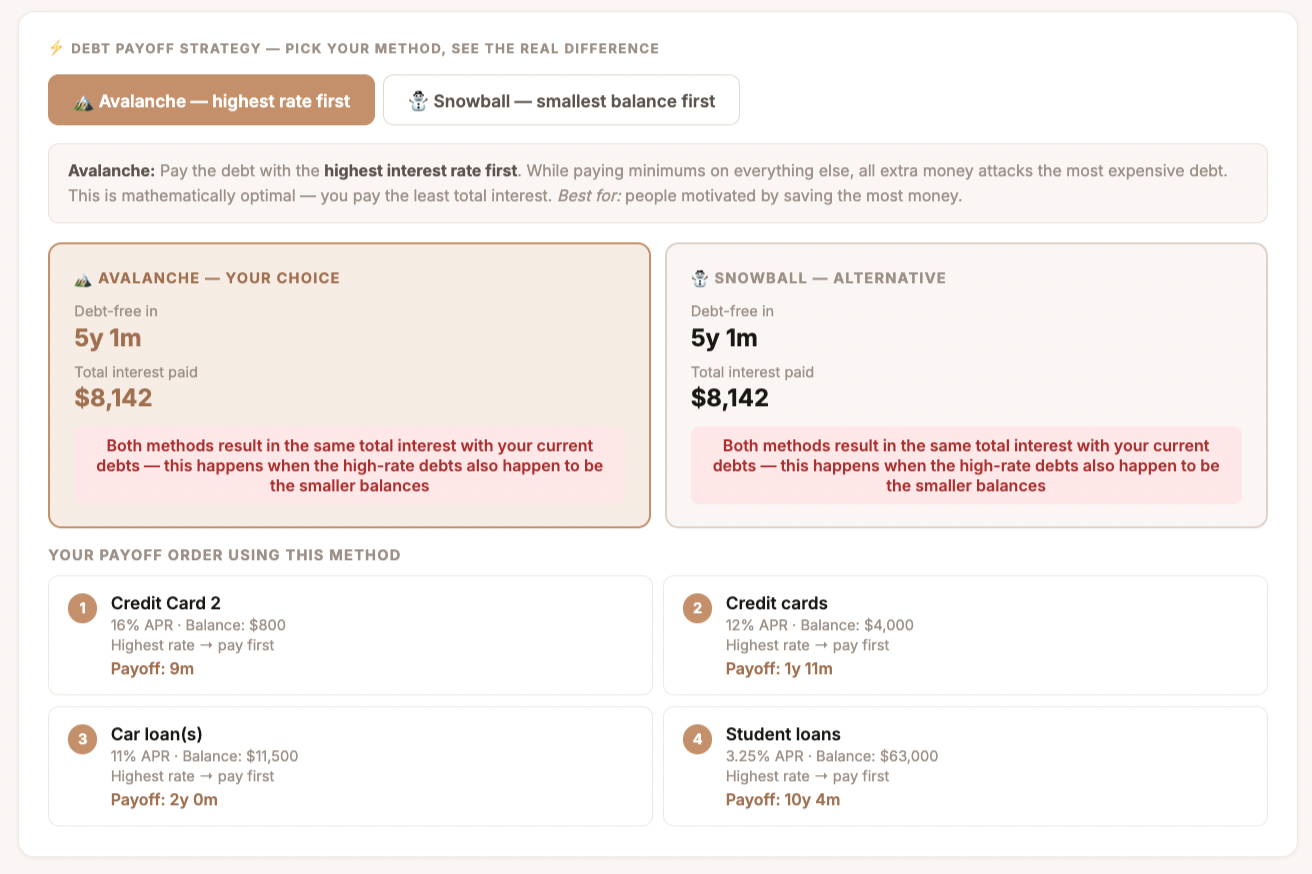This screenshot has height=874, width=1312.
Task: Select the Credit cards 12% APR payoff item
Action: click(965, 635)
